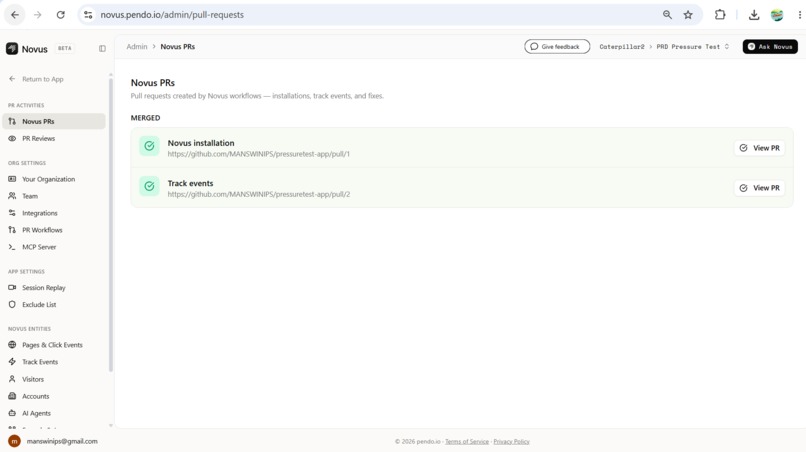Click the browser back arrow

coord(15,15)
